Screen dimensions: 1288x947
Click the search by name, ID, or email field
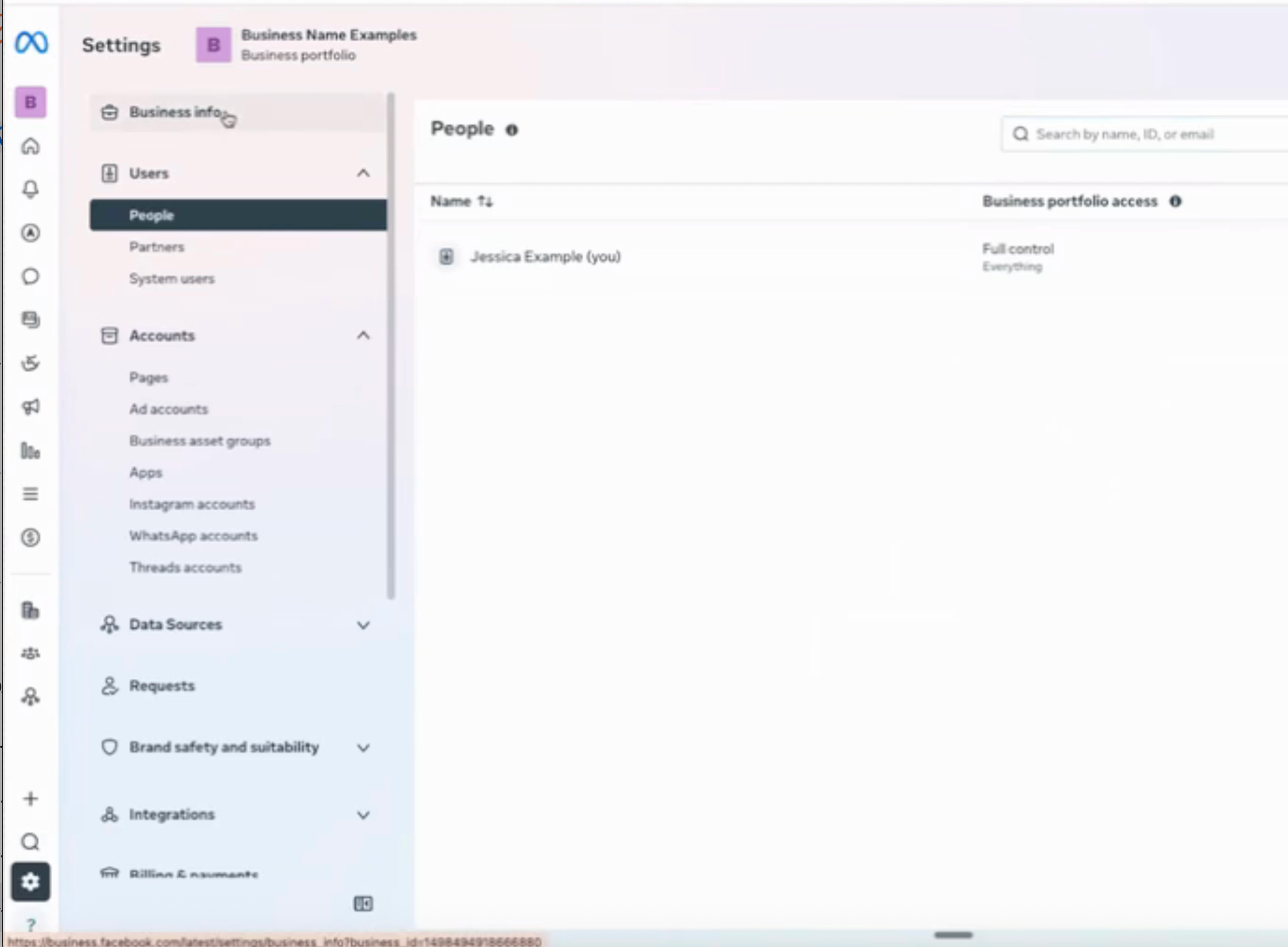point(1144,134)
